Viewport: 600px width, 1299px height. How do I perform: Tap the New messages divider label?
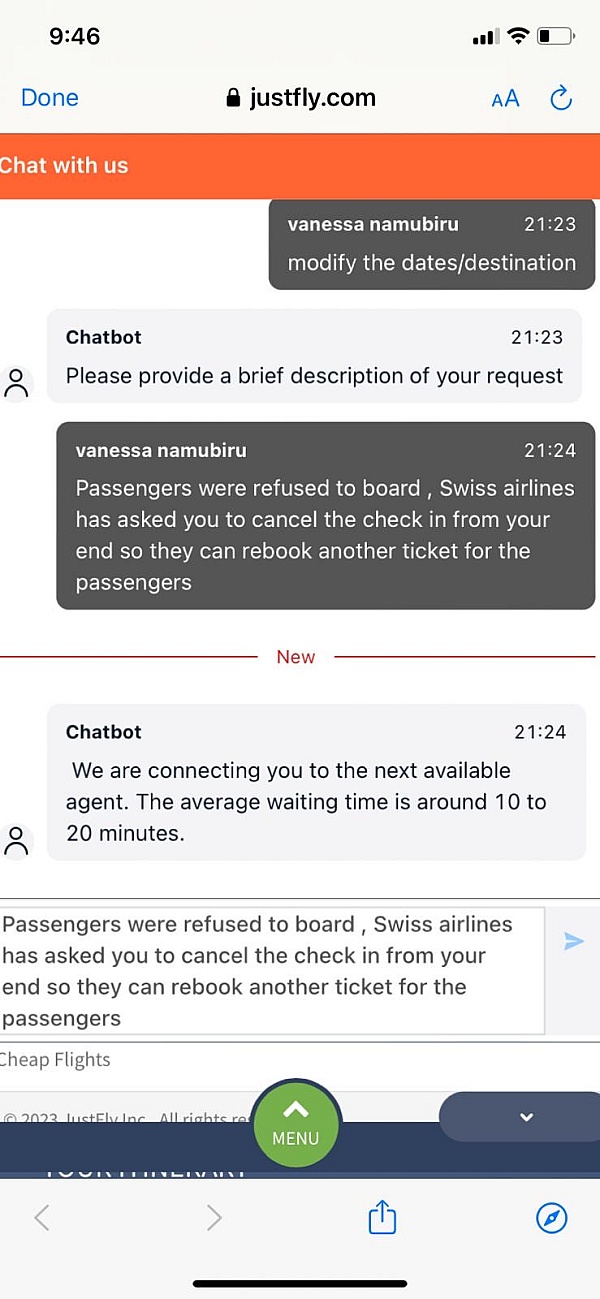[x=296, y=657]
